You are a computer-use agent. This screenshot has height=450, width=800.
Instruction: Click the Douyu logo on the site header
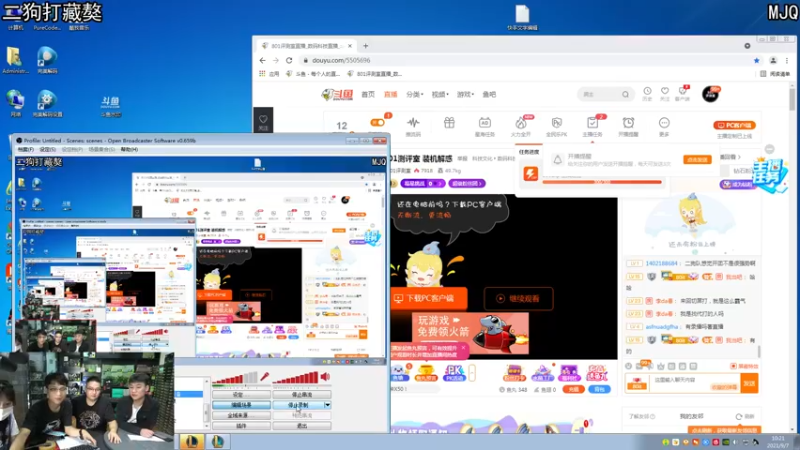[x=337, y=94]
